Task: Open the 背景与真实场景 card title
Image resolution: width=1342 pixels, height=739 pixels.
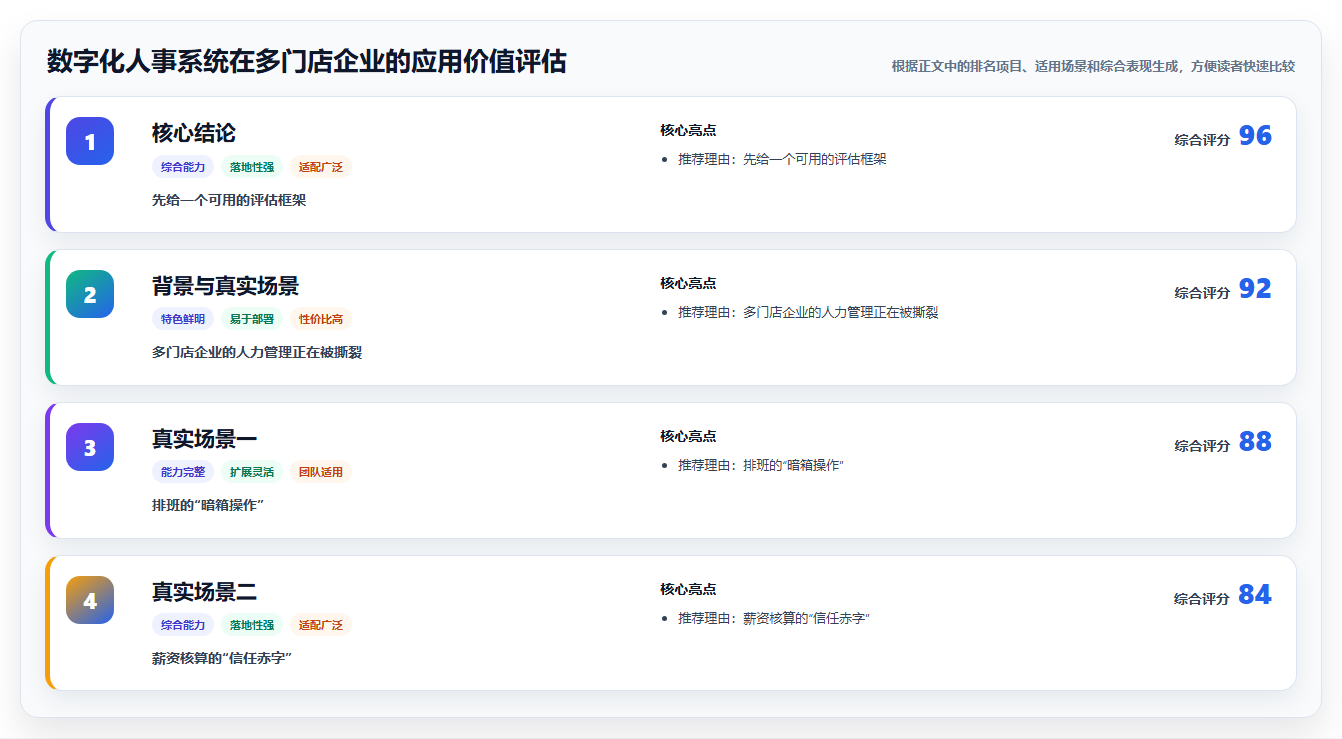Action: 225,286
